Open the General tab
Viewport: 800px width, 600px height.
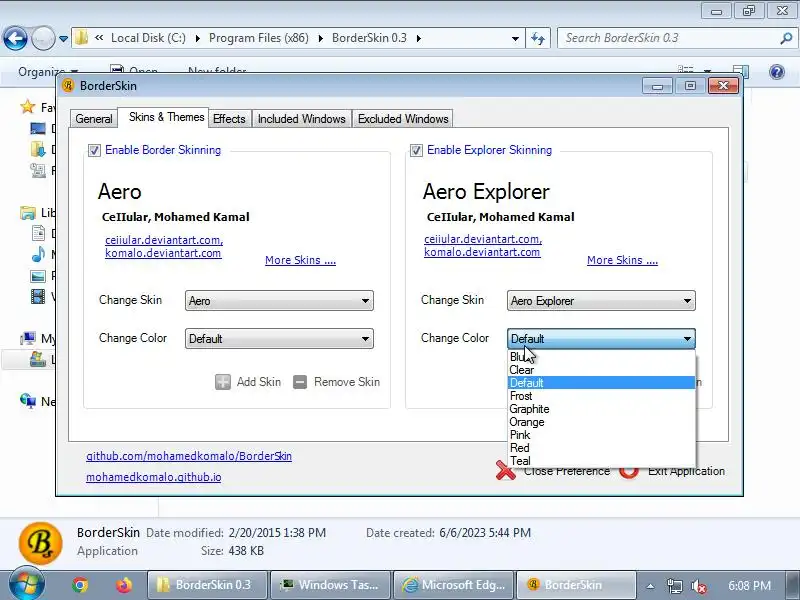[x=94, y=119]
